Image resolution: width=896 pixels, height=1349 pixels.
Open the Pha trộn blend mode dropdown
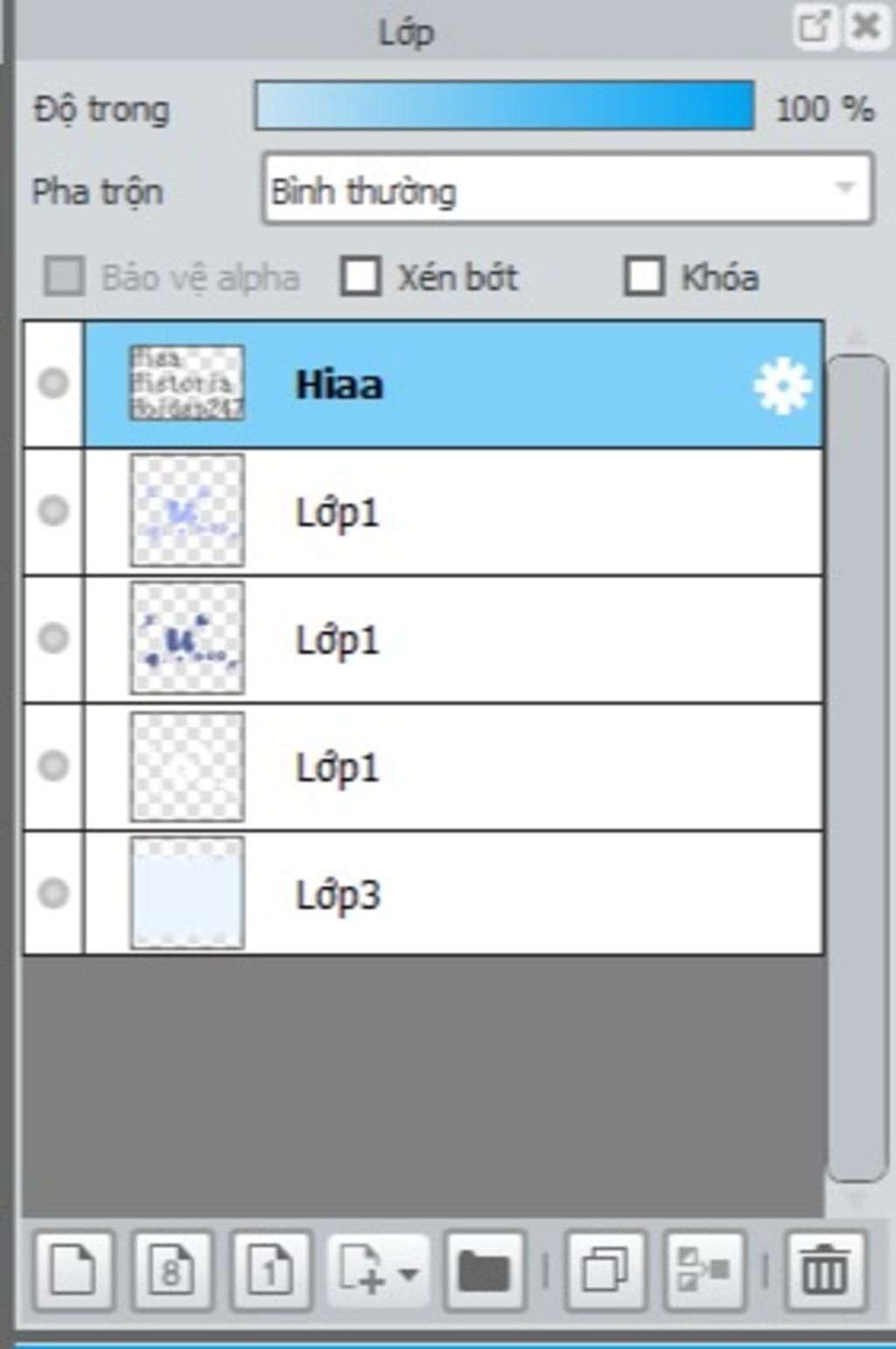568,188
